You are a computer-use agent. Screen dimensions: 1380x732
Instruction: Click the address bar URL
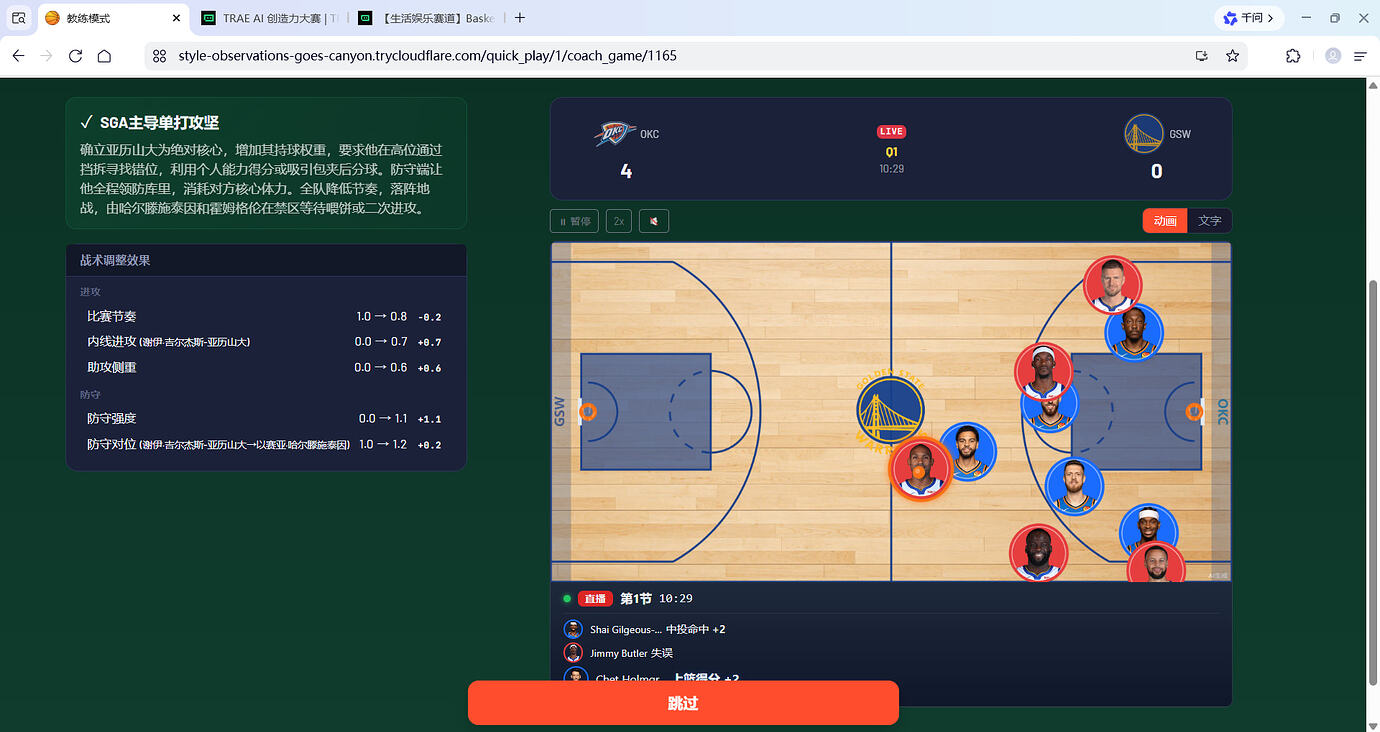pyautogui.click(x=427, y=56)
